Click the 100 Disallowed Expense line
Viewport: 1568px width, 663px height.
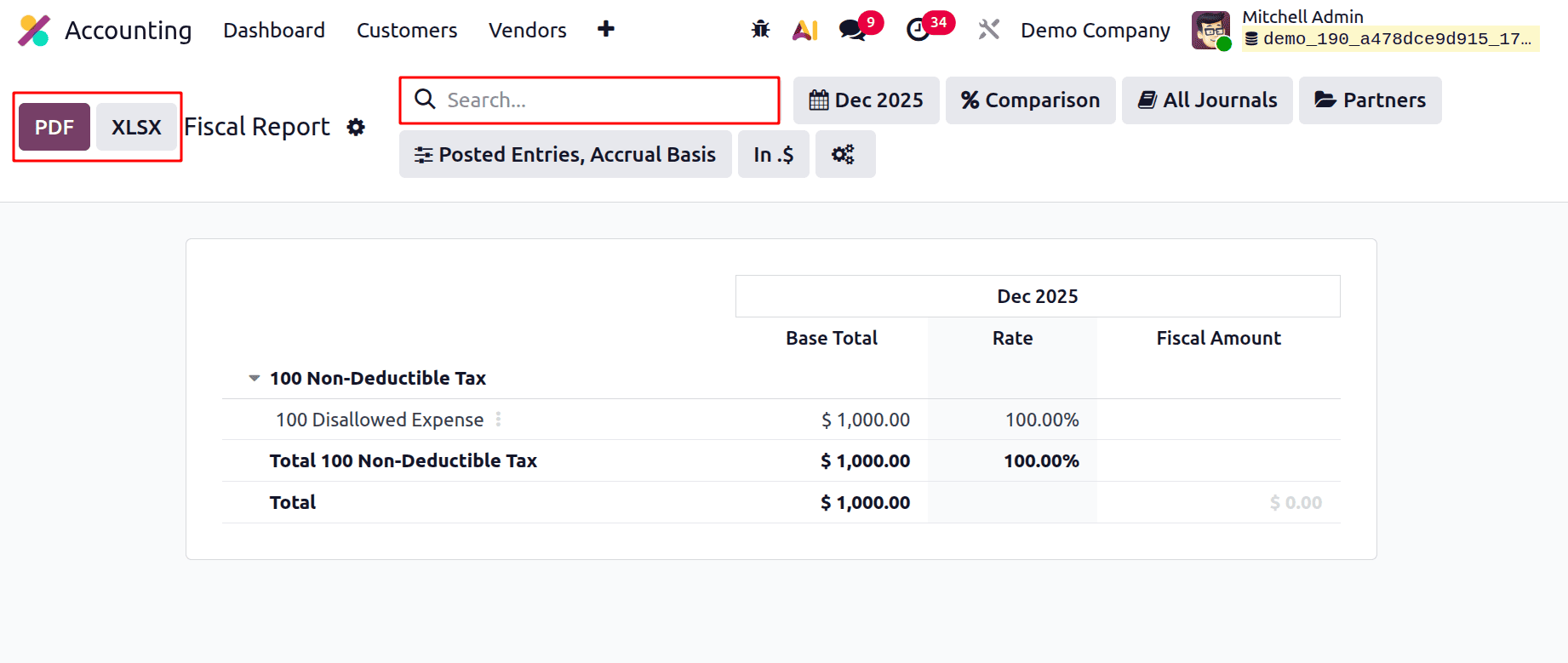(380, 420)
